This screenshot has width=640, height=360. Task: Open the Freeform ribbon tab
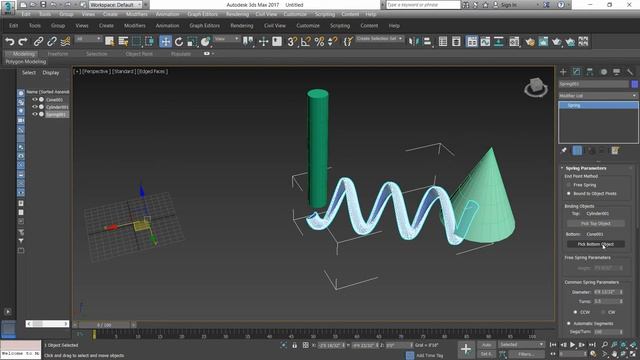[58, 53]
